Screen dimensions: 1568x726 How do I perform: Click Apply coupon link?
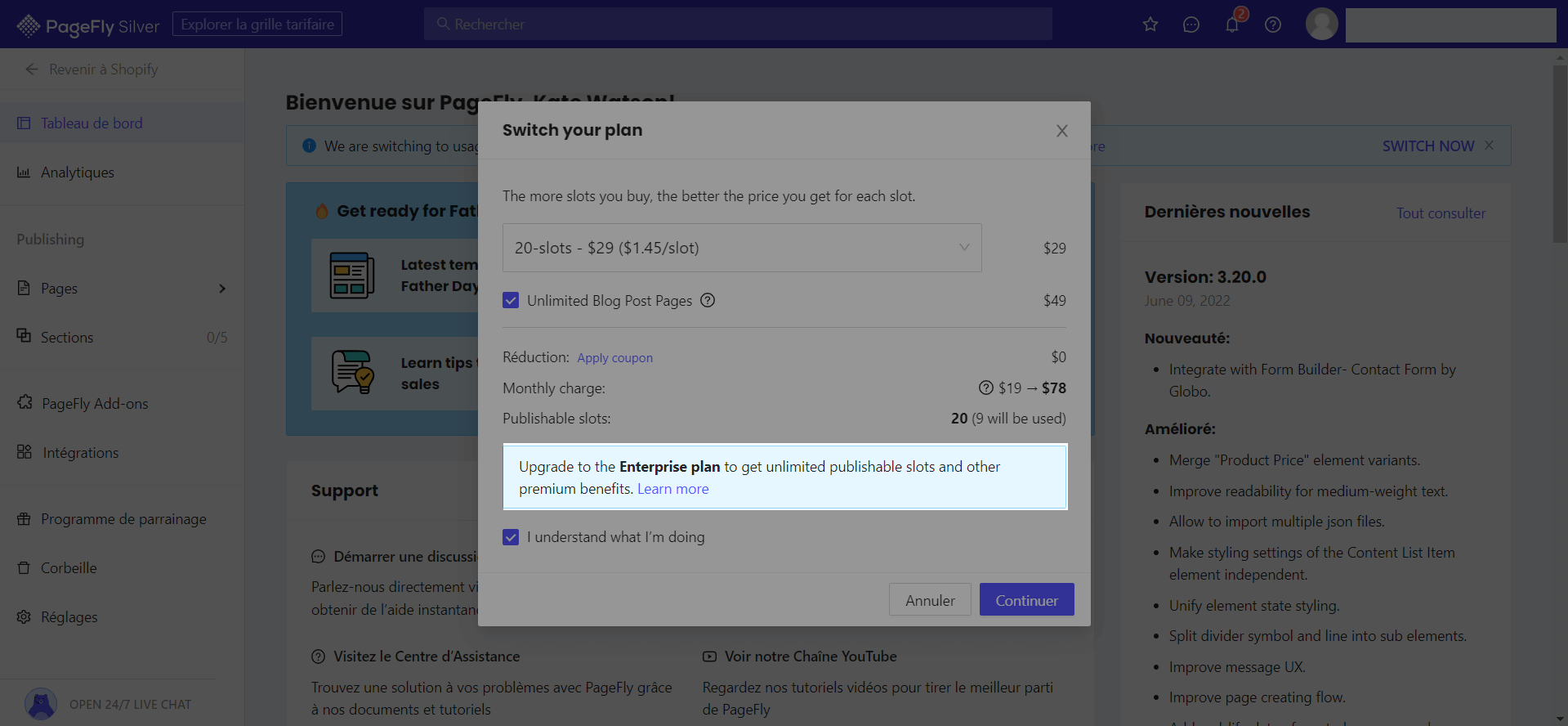pos(615,358)
